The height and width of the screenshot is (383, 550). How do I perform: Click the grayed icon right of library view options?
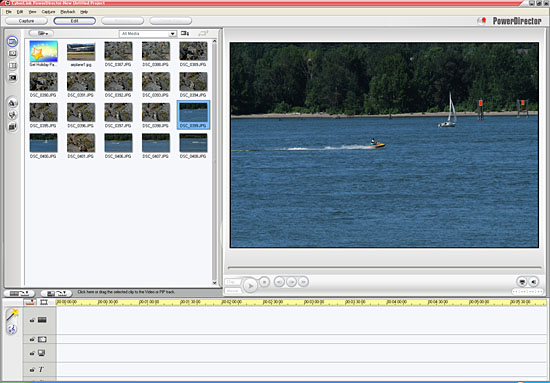pos(203,34)
